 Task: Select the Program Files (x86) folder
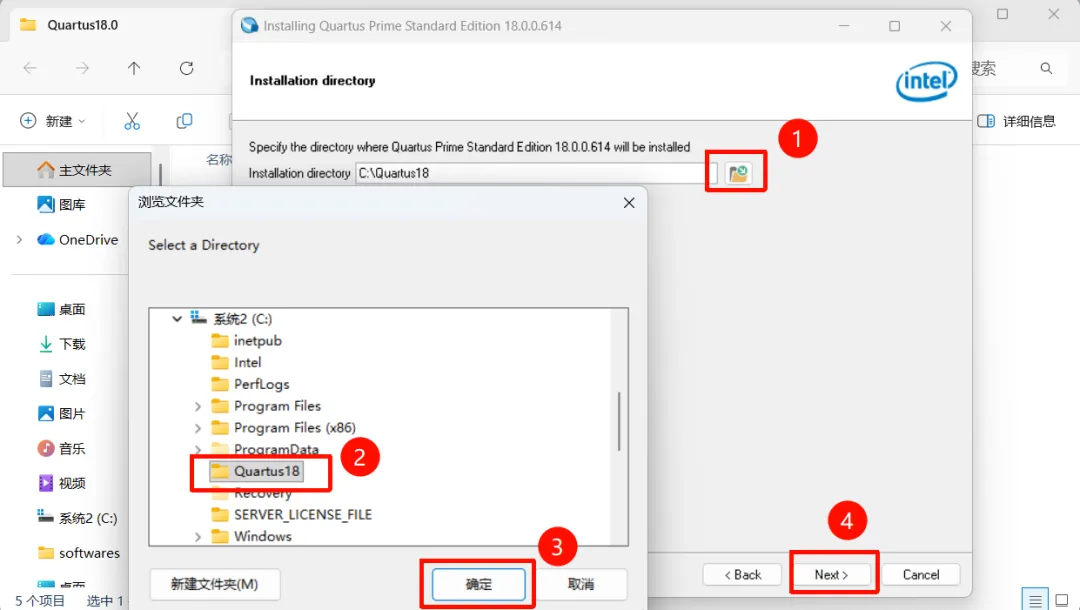[x=284, y=428]
